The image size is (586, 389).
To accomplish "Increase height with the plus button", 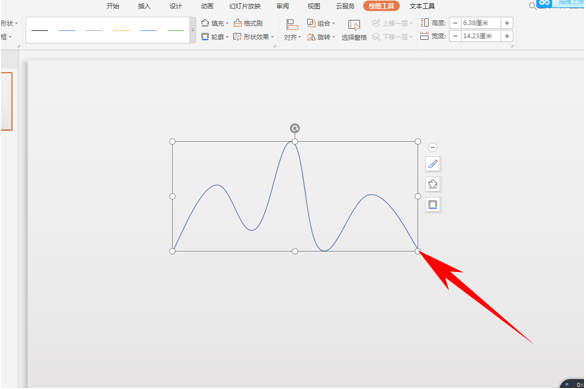I will coord(507,23).
